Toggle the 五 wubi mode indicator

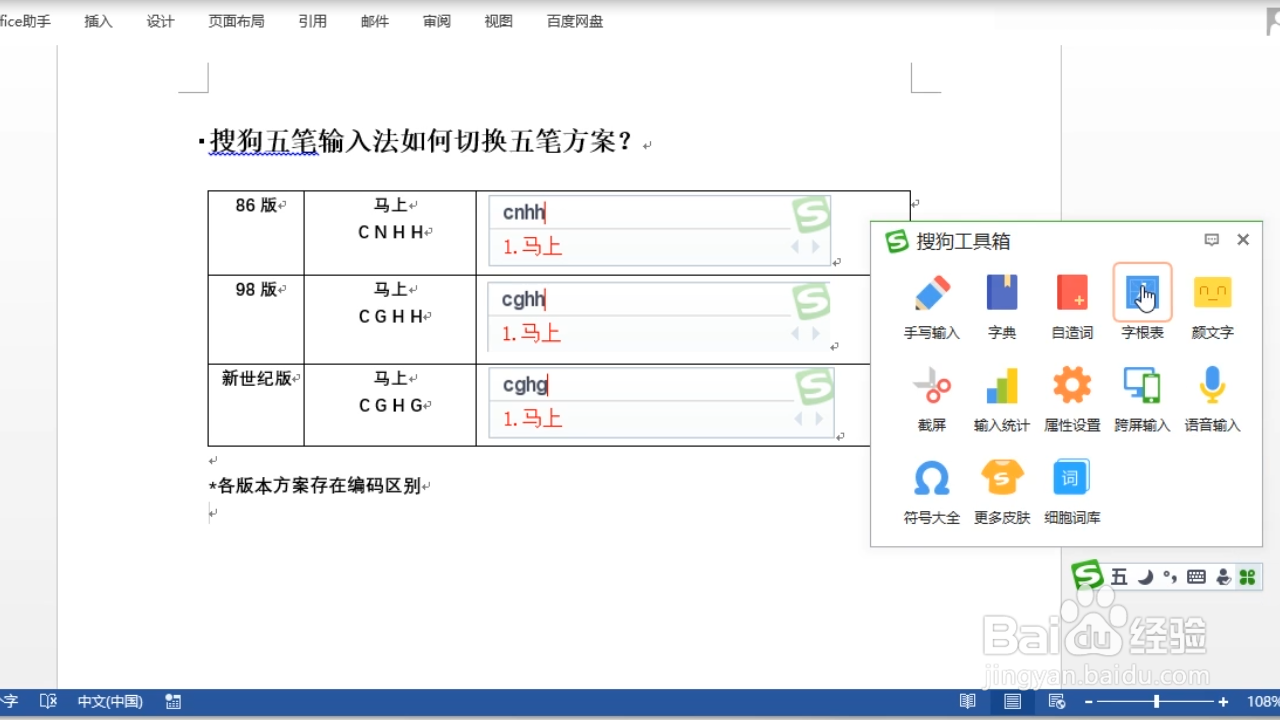coord(1119,577)
